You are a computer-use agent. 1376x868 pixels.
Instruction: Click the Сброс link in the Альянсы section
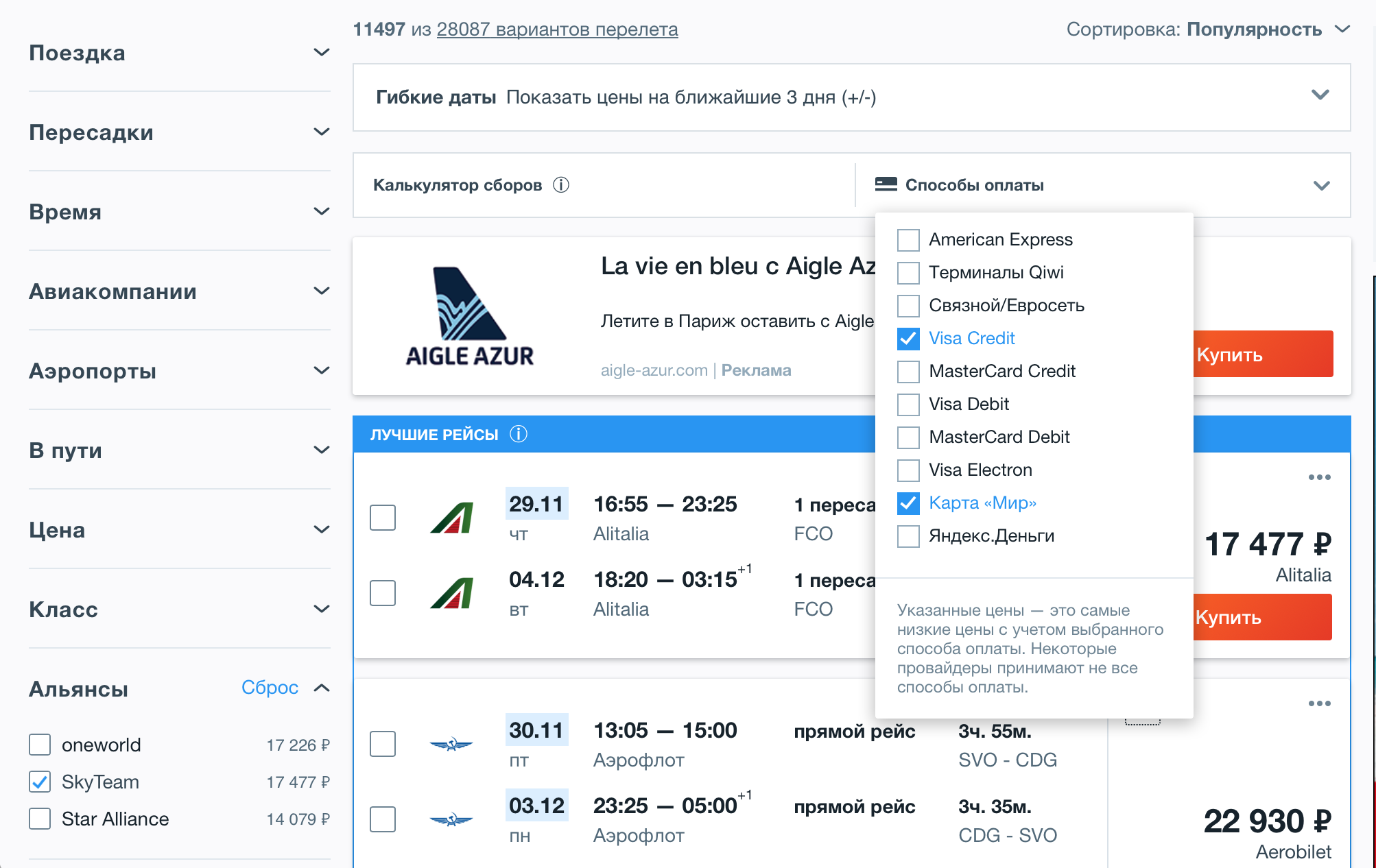[x=270, y=688]
